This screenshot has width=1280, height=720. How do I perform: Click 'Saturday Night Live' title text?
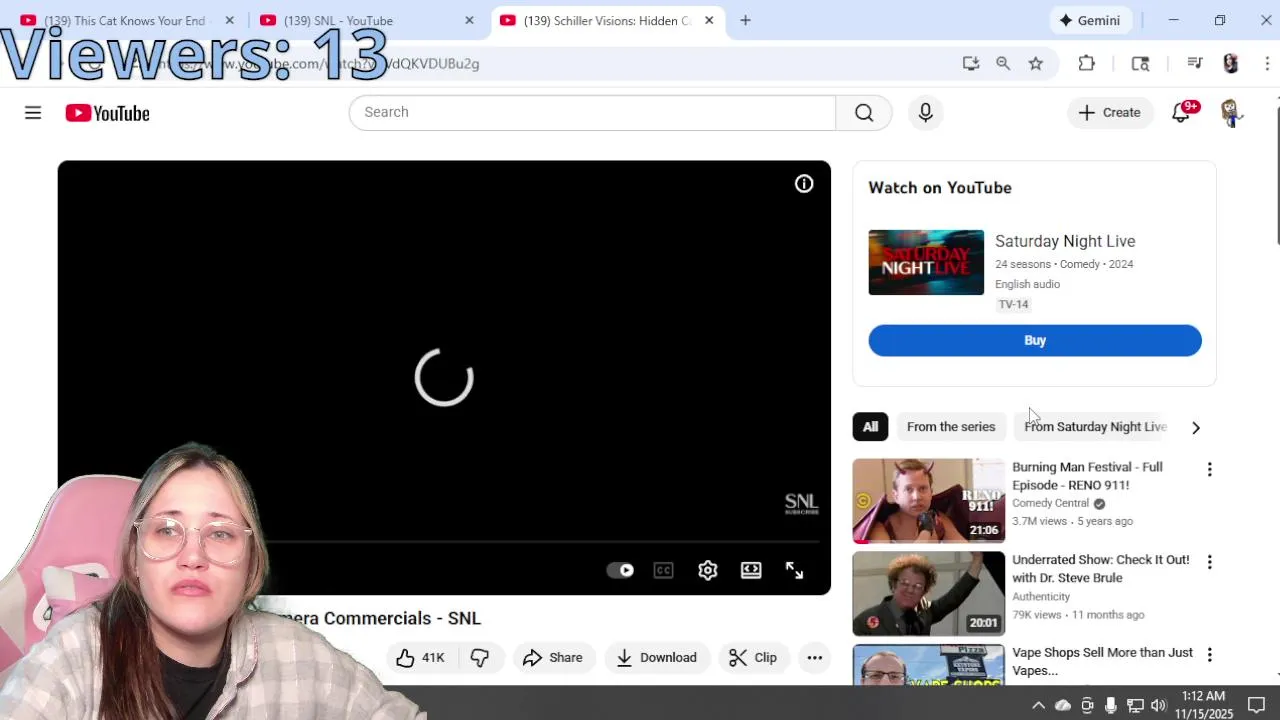point(1065,241)
